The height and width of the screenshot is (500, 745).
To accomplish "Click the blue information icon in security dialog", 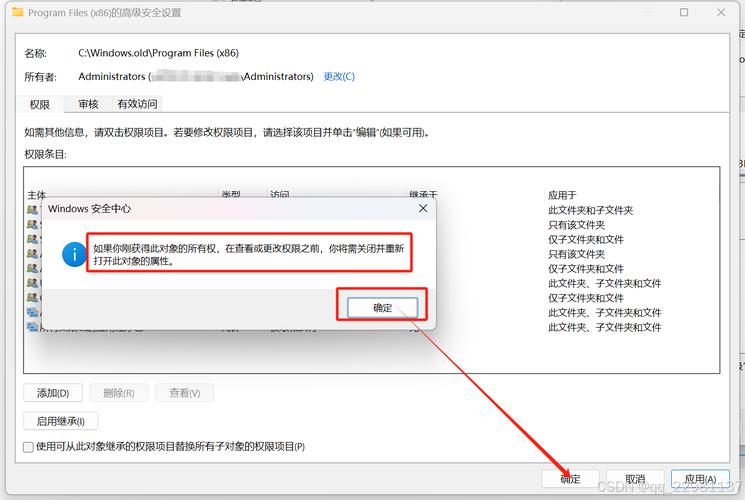I will (74, 255).
